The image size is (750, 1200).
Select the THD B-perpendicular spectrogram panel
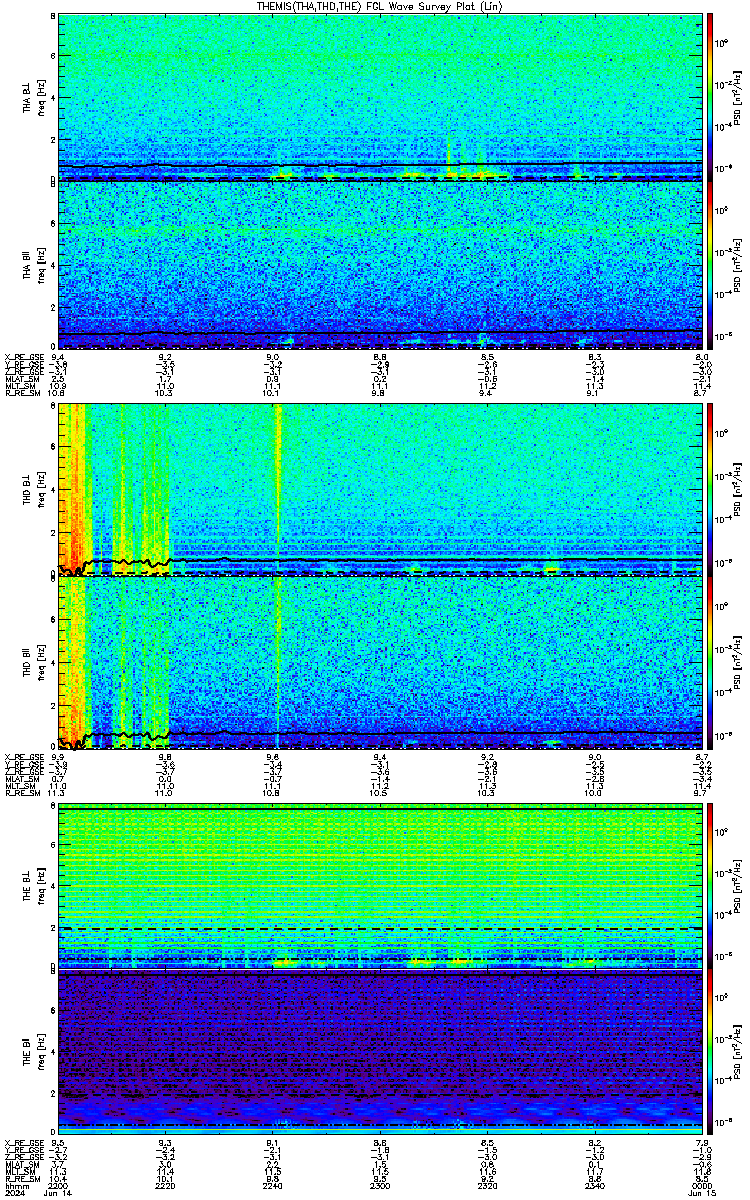click(x=380, y=489)
